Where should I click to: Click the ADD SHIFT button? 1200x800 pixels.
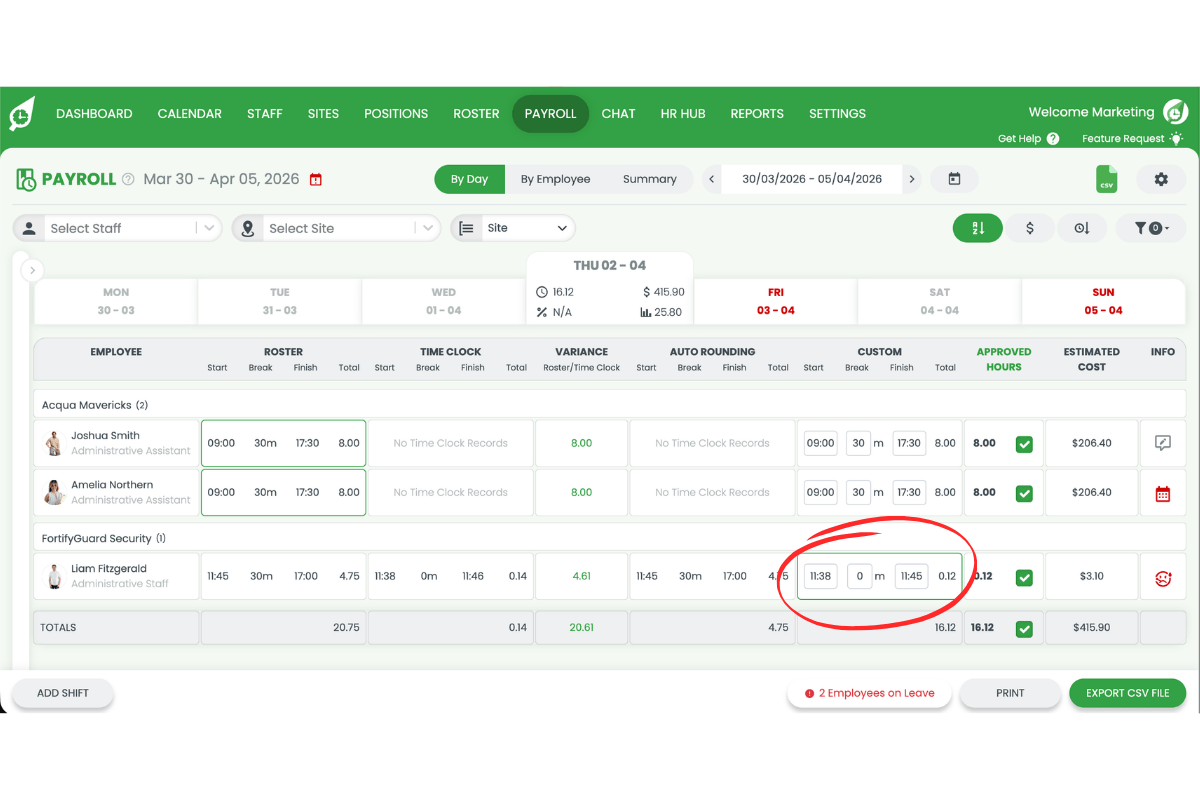(x=63, y=693)
